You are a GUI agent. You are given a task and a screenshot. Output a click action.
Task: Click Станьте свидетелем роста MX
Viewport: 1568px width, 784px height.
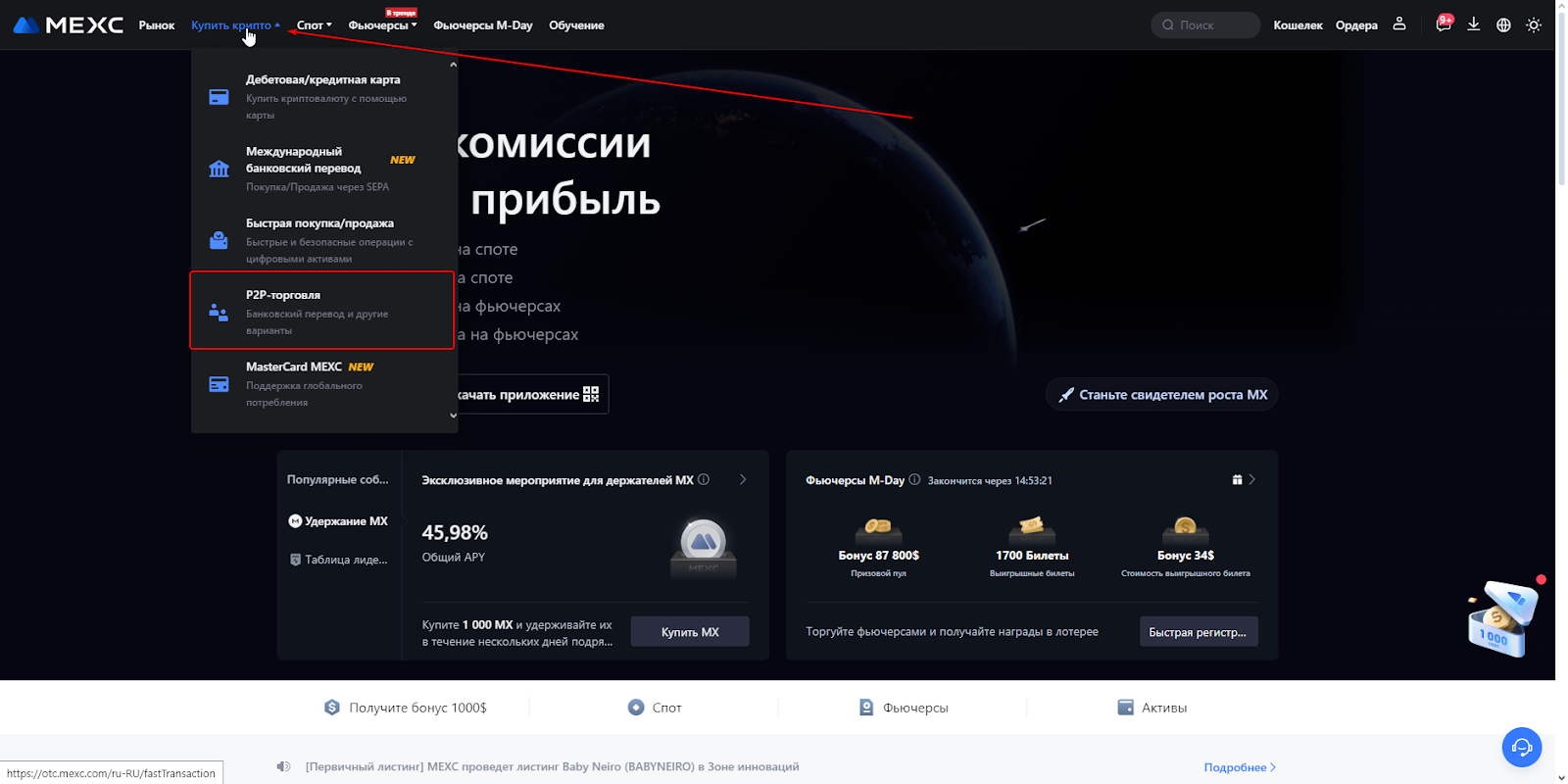pyautogui.click(x=1162, y=394)
